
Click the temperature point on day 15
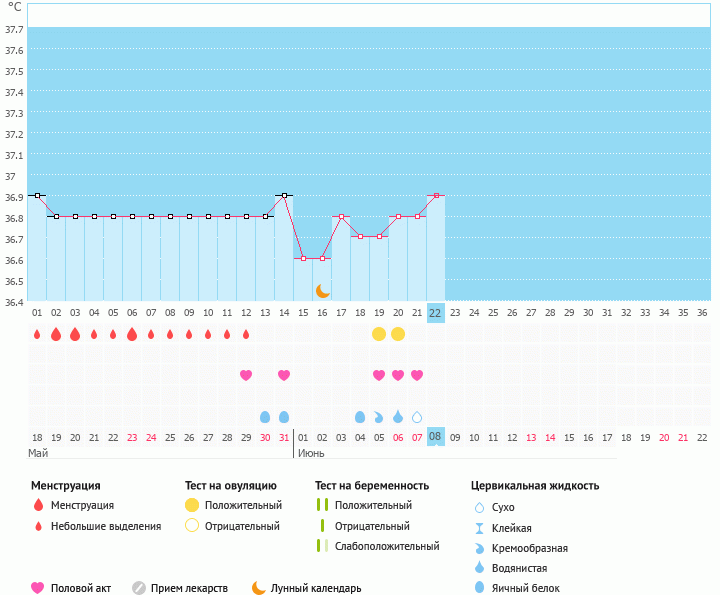[x=303, y=258]
